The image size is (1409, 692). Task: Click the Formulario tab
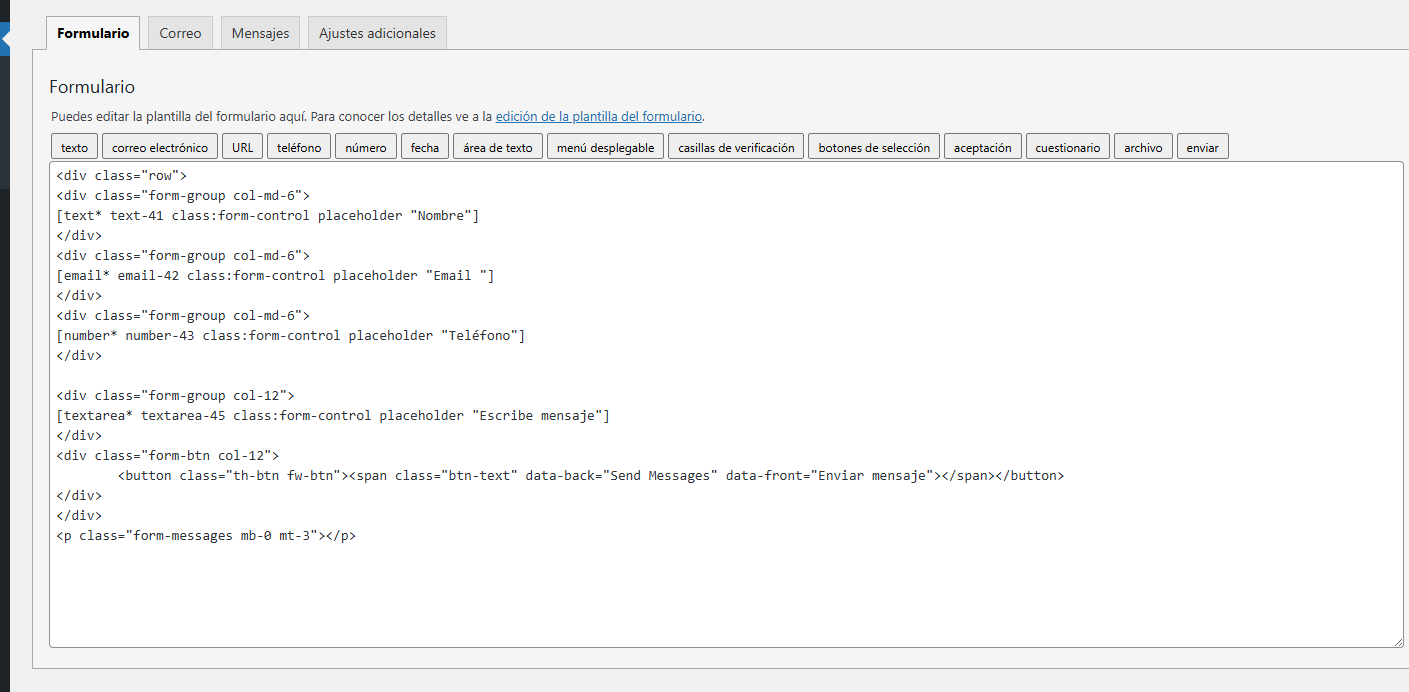pos(93,33)
